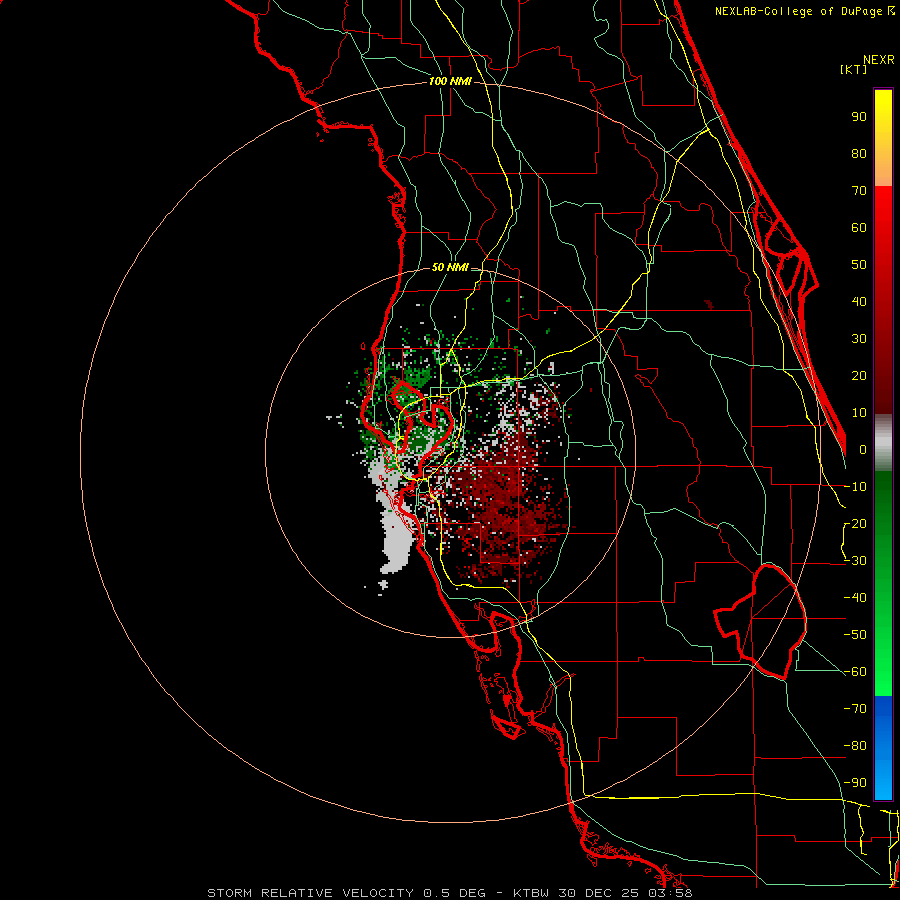Pick the gray zero-velocity segment of the scale
The height and width of the screenshot is (900, 900).
(x=883, y=443)
